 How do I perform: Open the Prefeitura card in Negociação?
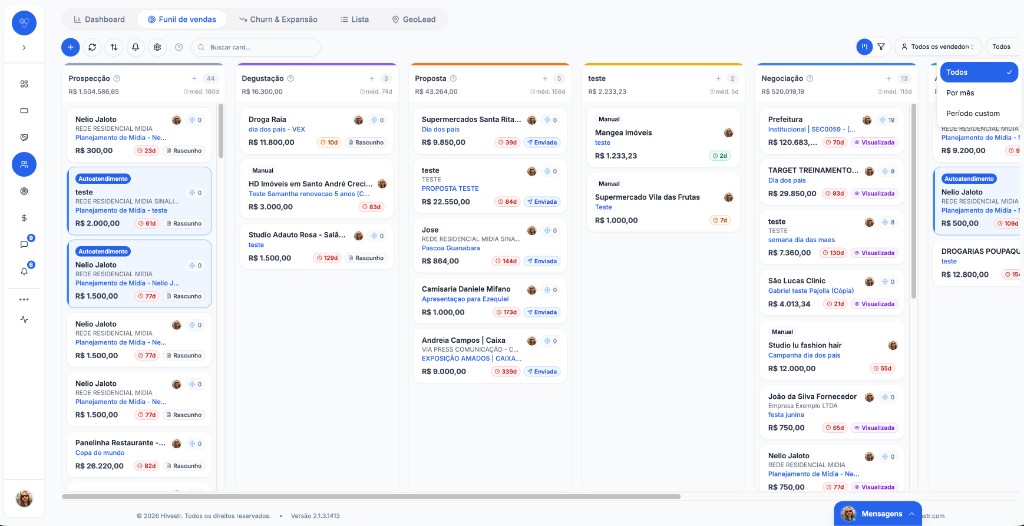point(833,131)
